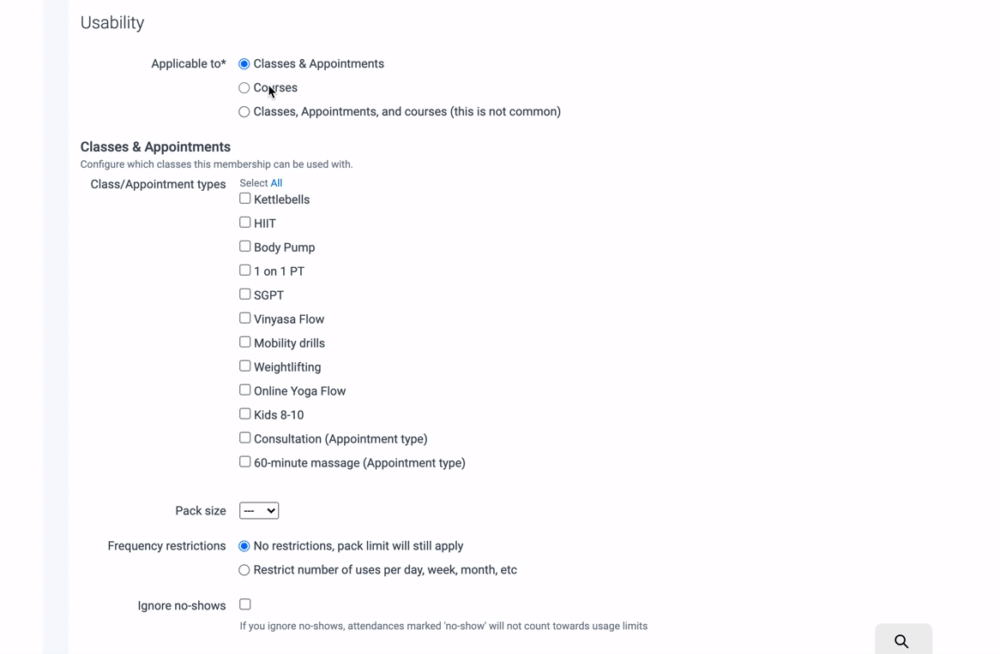Check the 60-minute massage checkbox
This screenshot has height=654, width=1000.
245,462
